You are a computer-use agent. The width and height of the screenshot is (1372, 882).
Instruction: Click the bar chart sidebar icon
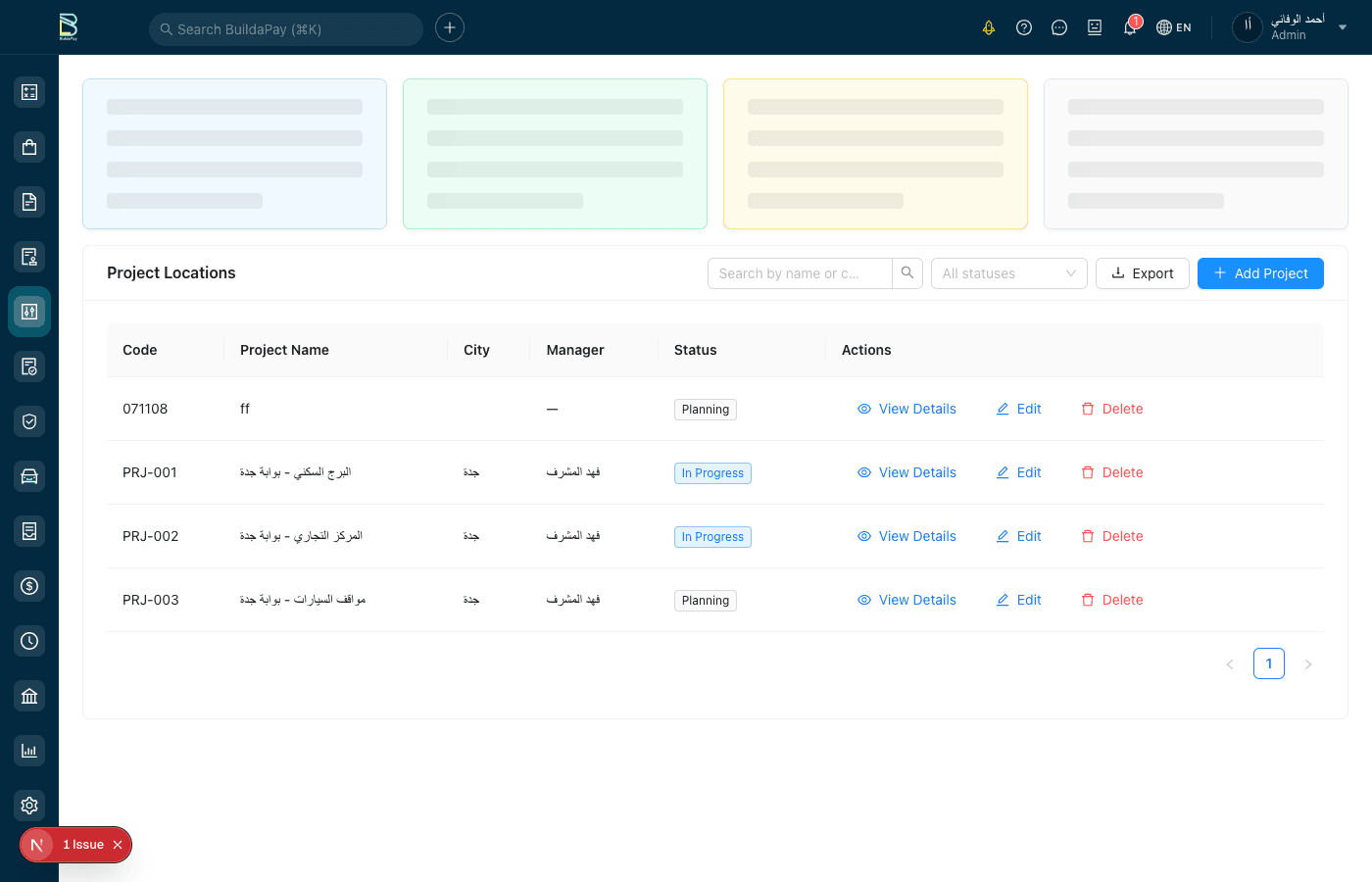pyautogui.click(x=29, y=751)
